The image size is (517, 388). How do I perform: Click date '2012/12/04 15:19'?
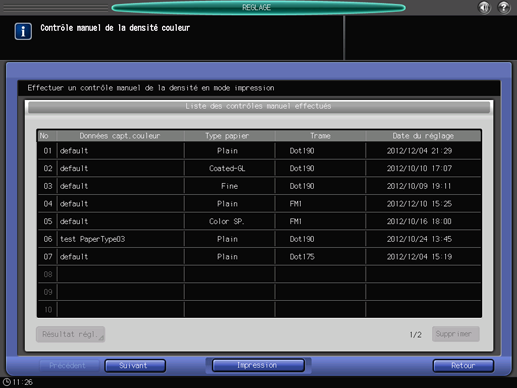[x=419, y=257]
